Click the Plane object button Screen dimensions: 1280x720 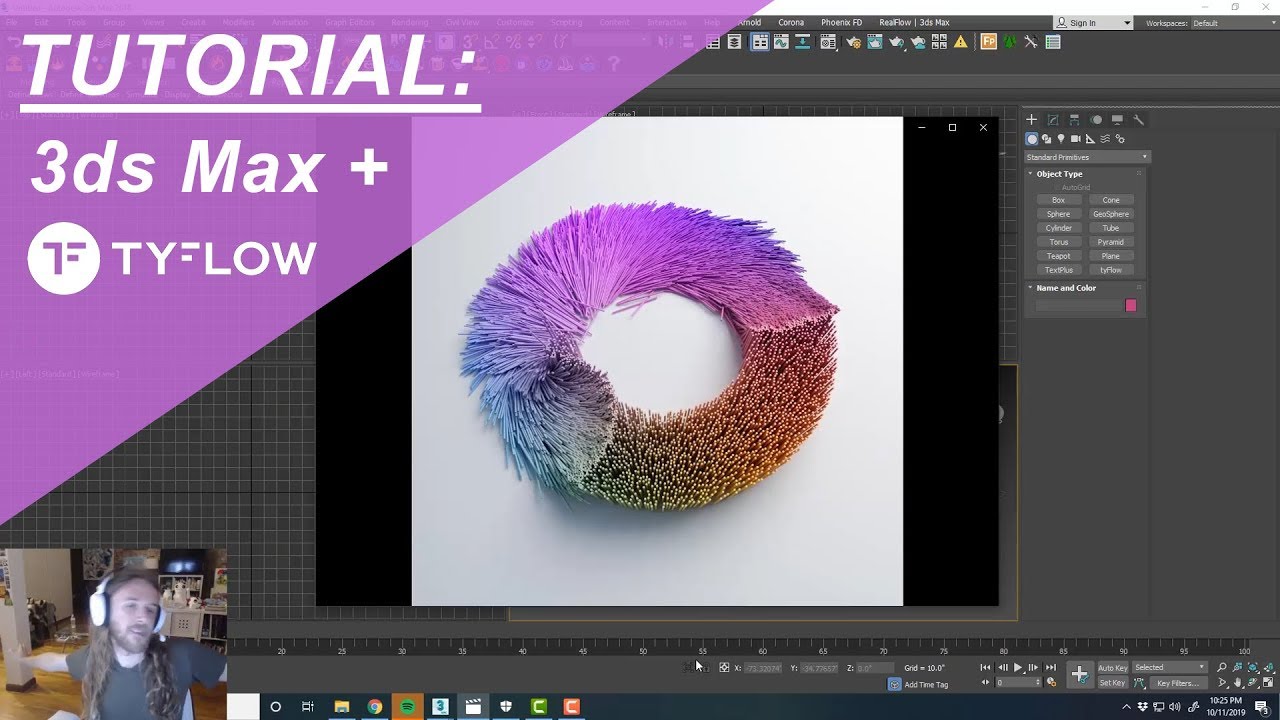(1111, 256)
